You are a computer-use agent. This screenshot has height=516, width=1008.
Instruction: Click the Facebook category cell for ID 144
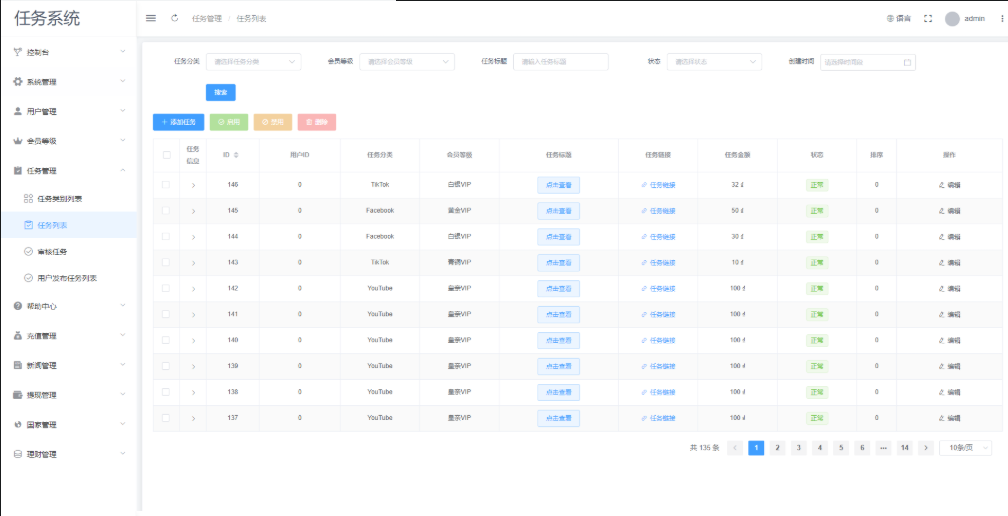coord(379,236)
